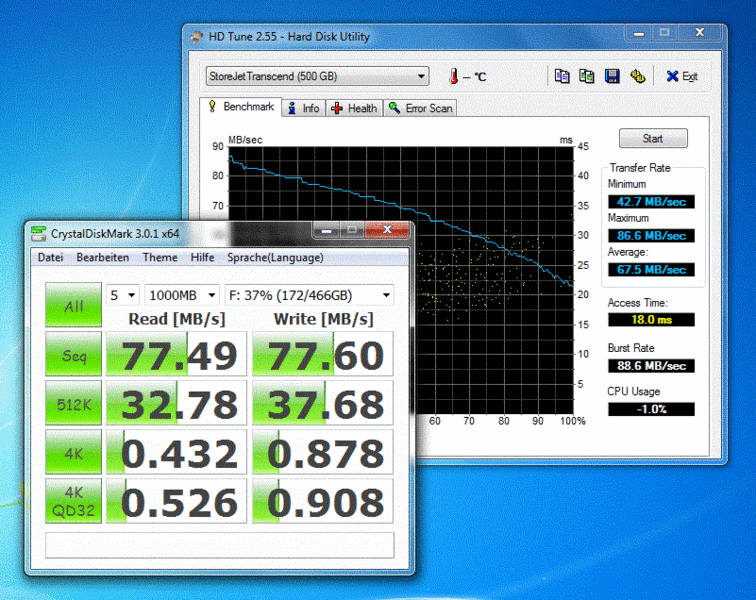Click the Seq read value 77.49
Image resolution: width=756 pixels, height=600 pixels.
pyautogui.click(x=176, y=354)
